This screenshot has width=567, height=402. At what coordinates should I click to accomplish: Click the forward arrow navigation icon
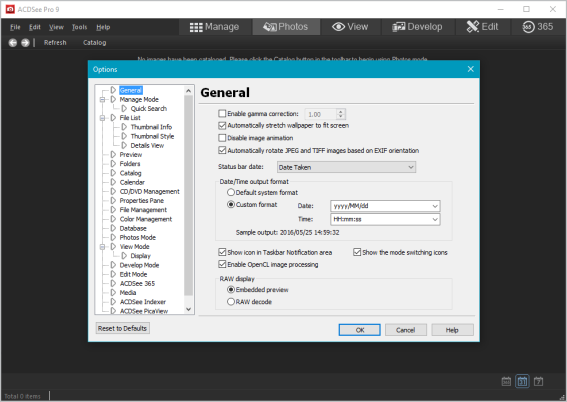[25, 43]
